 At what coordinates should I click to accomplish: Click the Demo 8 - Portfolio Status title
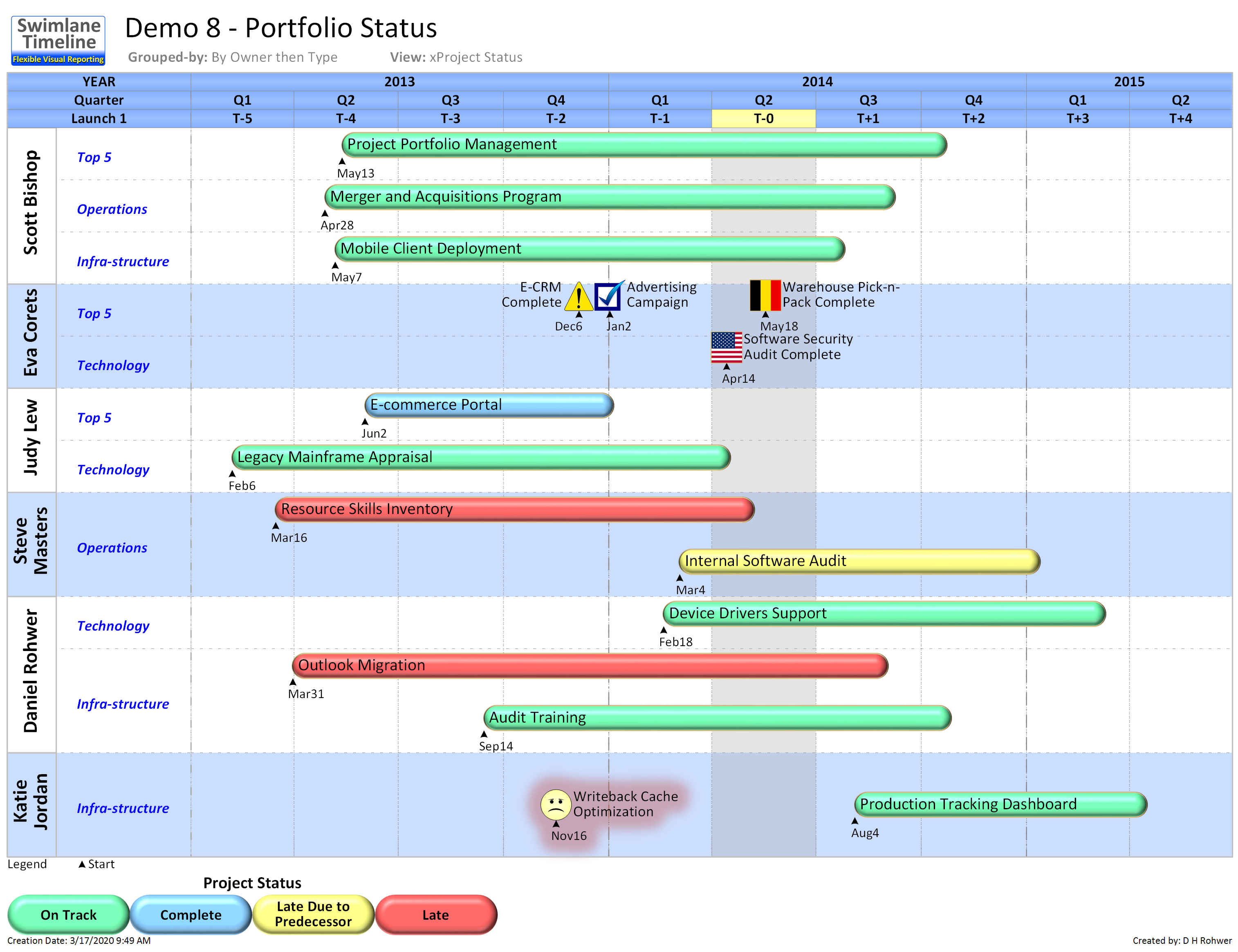click(280, 28)
